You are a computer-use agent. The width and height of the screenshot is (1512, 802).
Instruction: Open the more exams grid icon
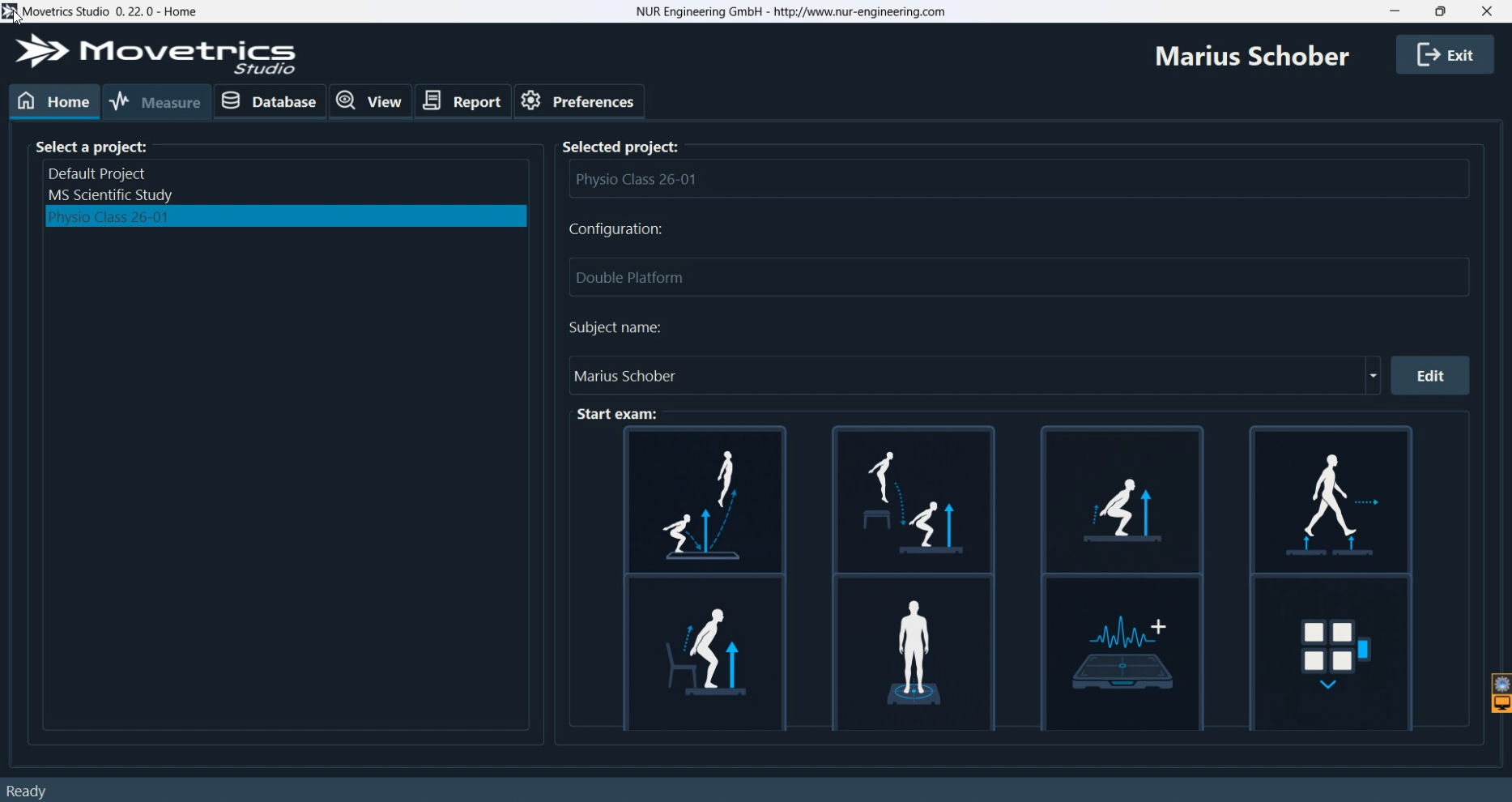point(1331,653)
